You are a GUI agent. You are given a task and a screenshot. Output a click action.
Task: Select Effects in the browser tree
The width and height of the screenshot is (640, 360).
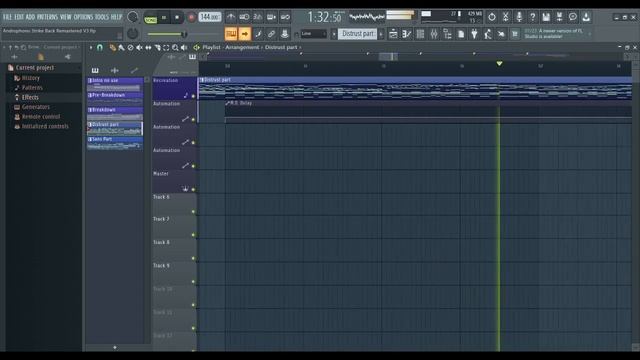point(30,97)
